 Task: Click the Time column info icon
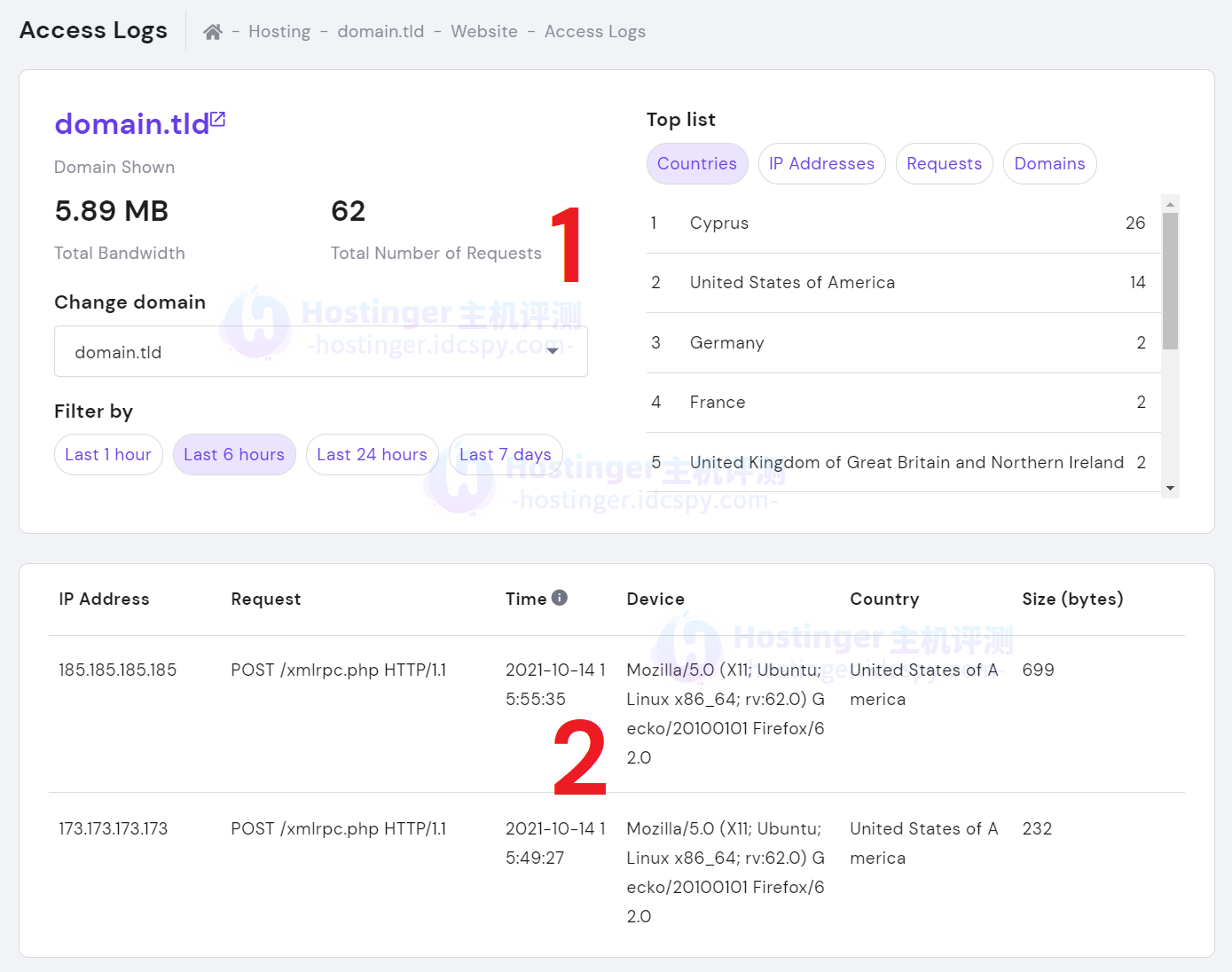click(559, 598)
